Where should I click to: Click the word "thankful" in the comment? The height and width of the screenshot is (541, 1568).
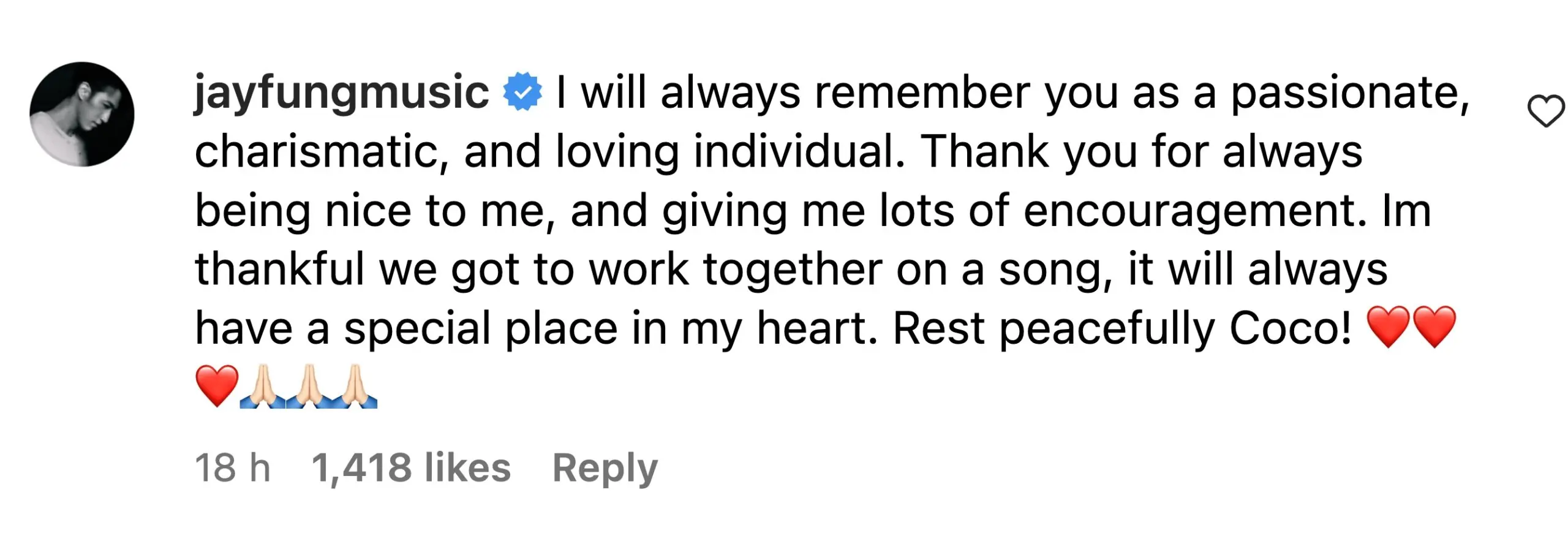(x=279, y=270)
